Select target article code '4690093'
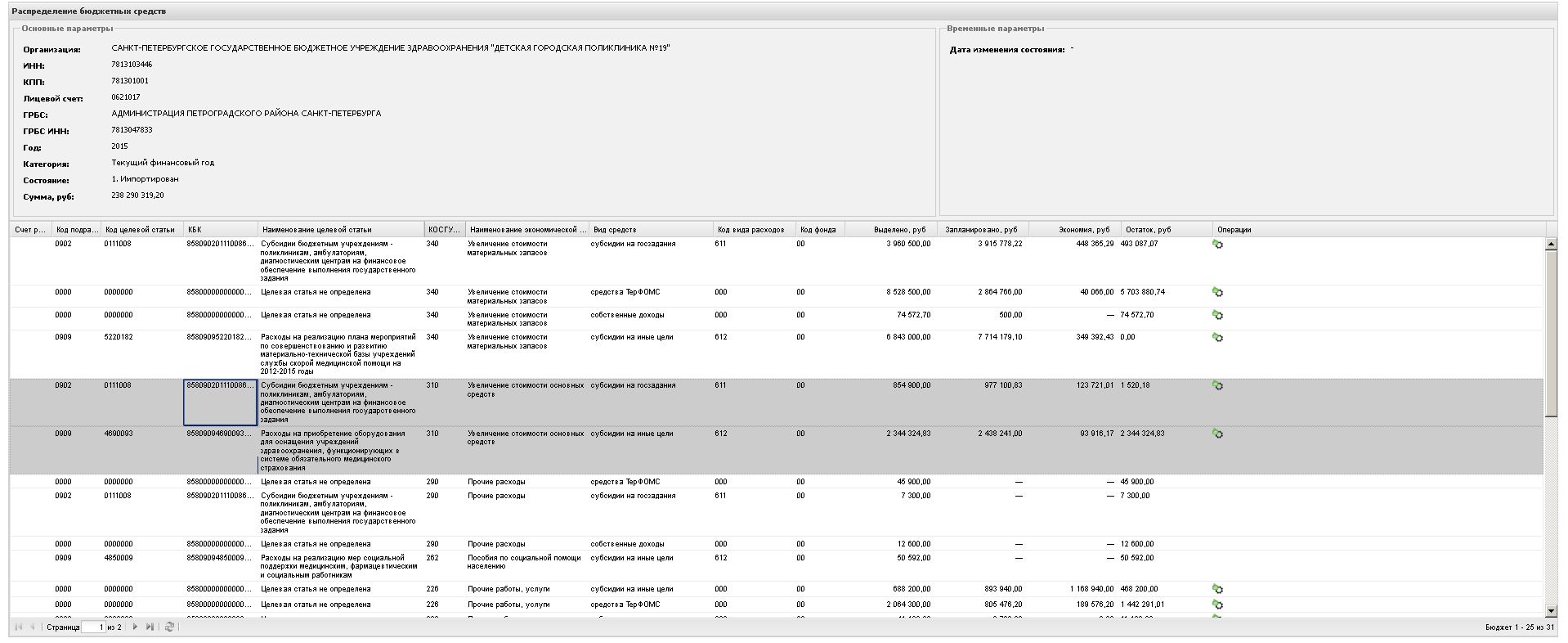The height and width of the screenshot is (643, 1568). 118,434
